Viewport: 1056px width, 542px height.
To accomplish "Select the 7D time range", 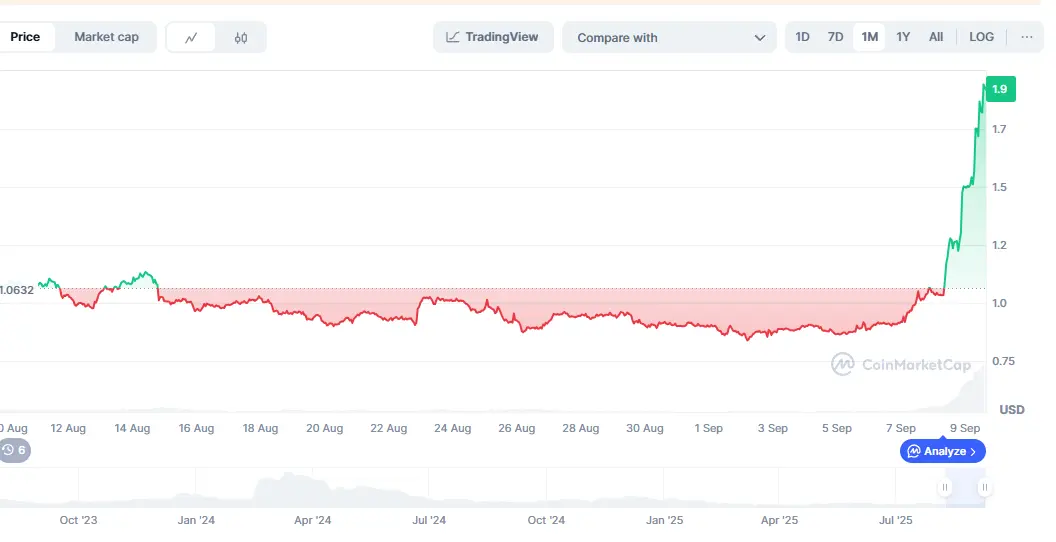I will (835, 37).
